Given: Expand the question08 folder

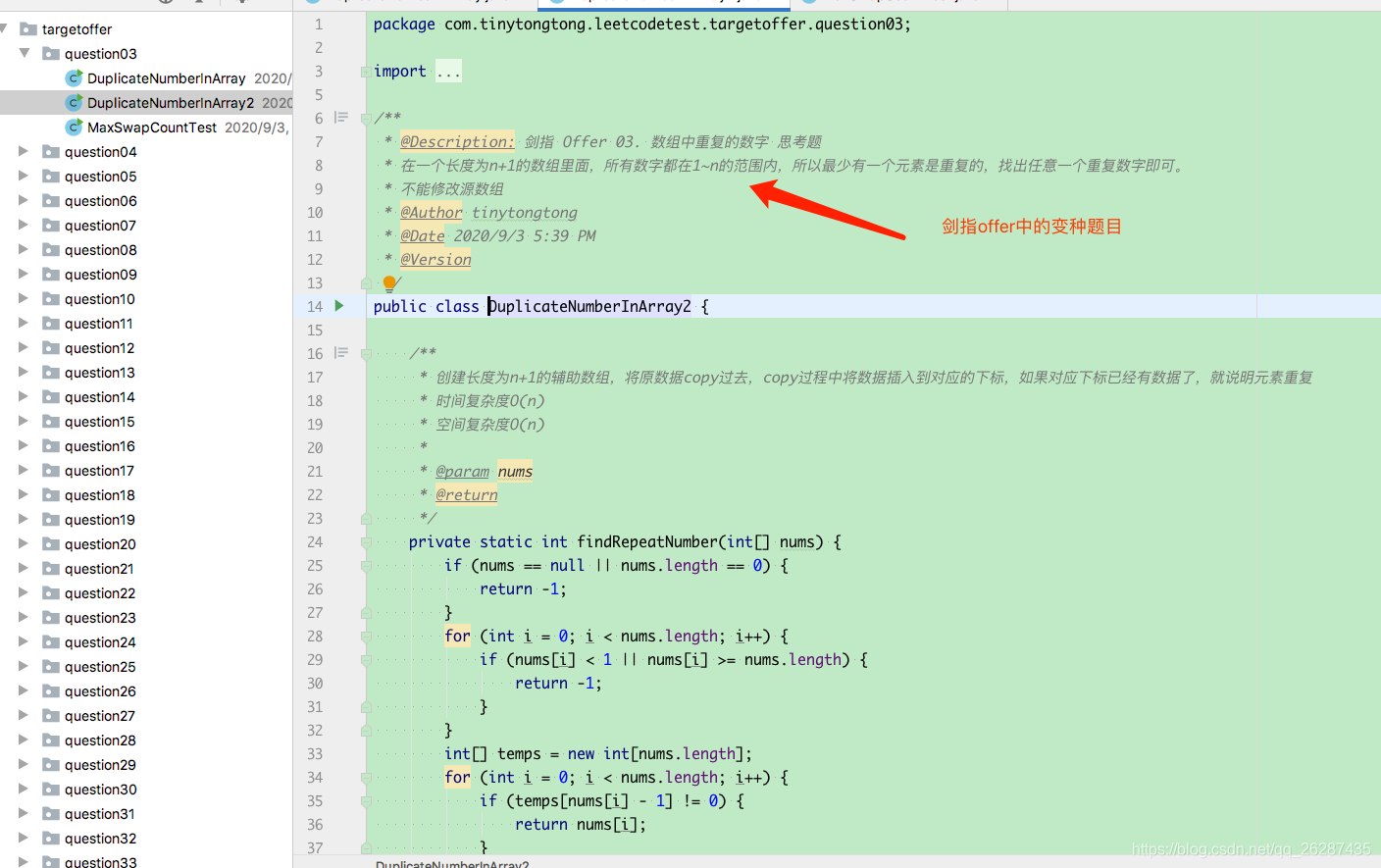Looking at the screenshot, I should 24,249.
